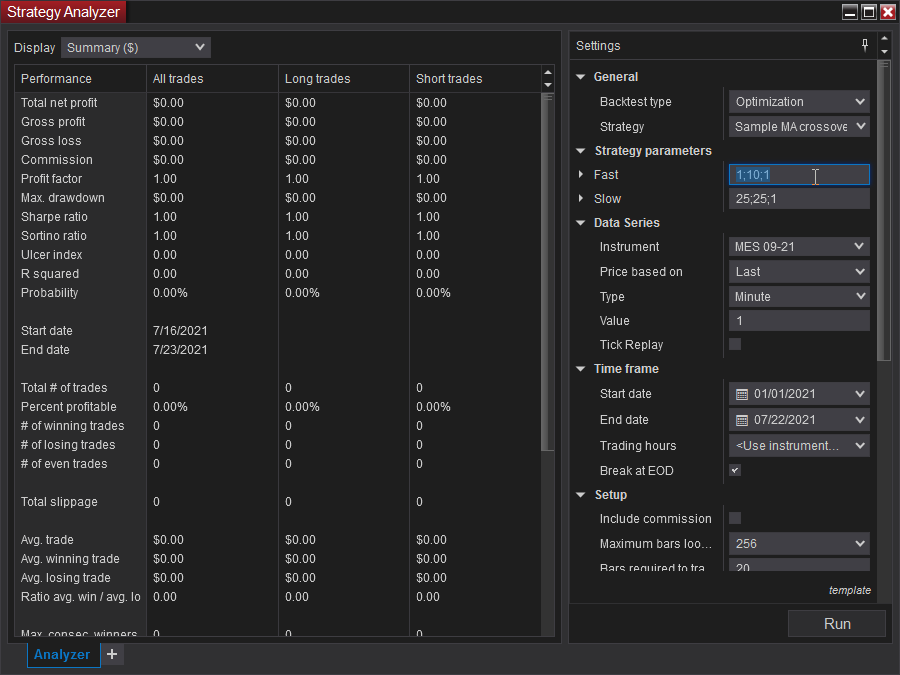The image size is (900, 675).
Task: Collapse the General section arrow
Action: click(x=581, y=77)
